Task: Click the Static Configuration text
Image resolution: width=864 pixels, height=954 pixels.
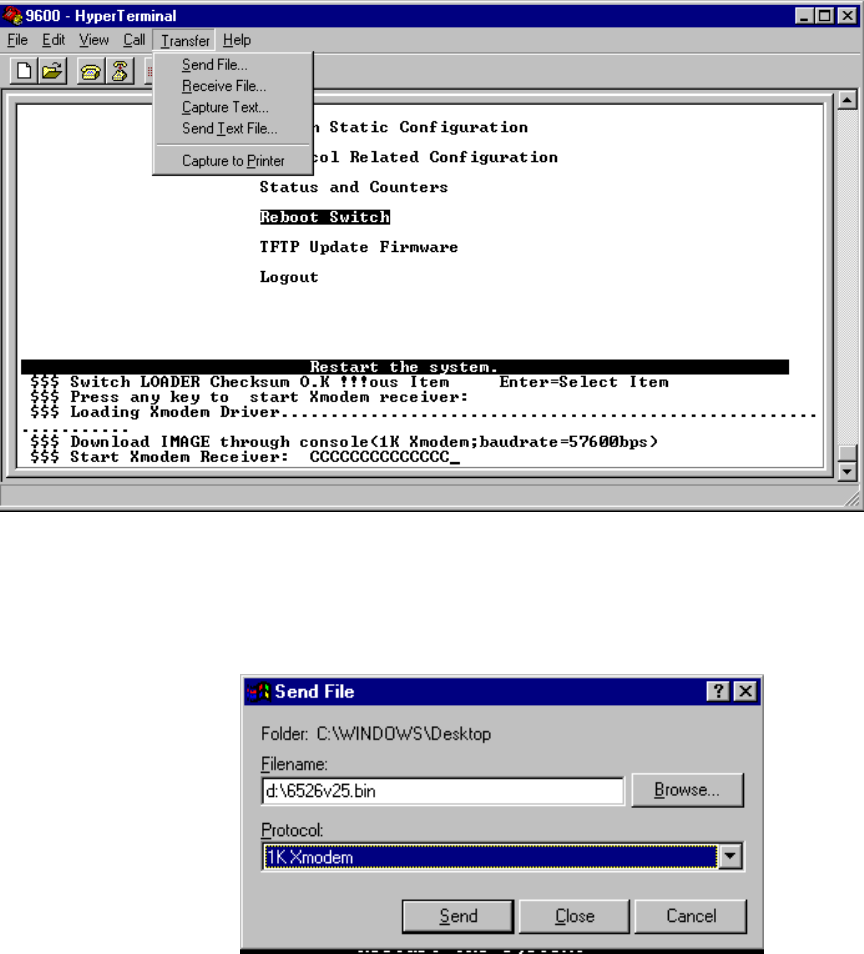Action: (x=428, y=127)
